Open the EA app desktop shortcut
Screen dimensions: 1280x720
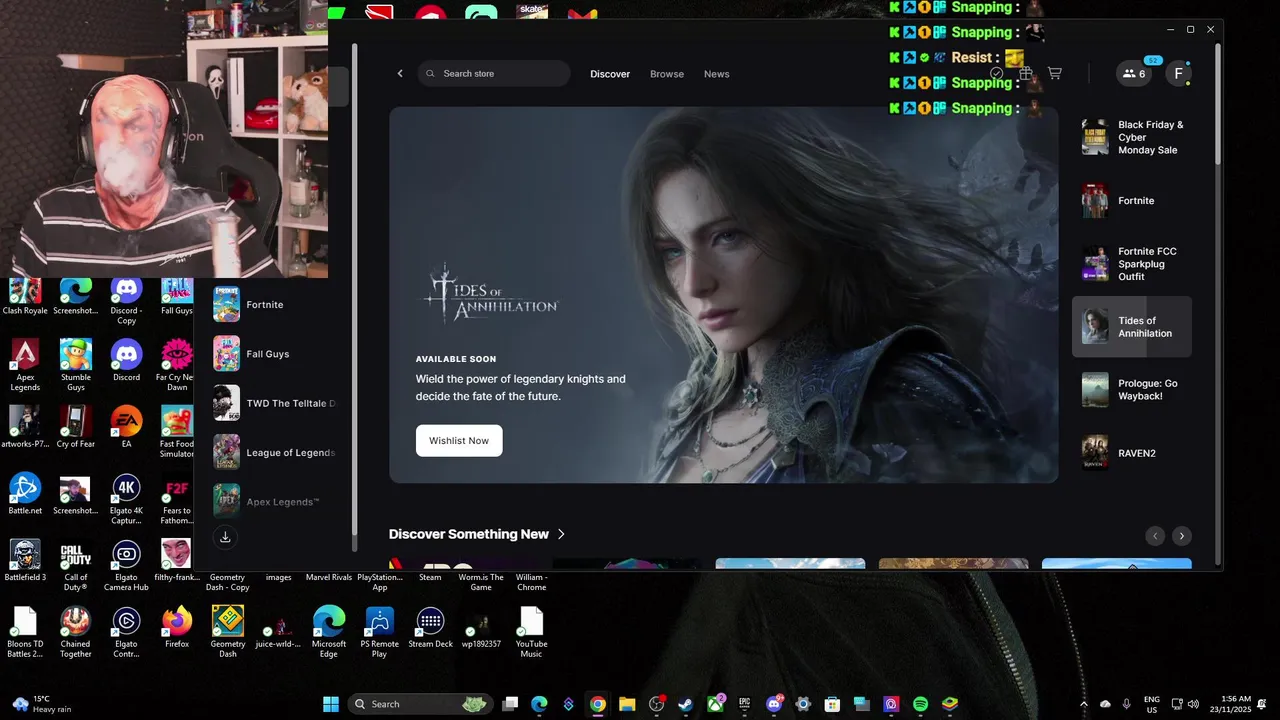[x=126, y=427]
